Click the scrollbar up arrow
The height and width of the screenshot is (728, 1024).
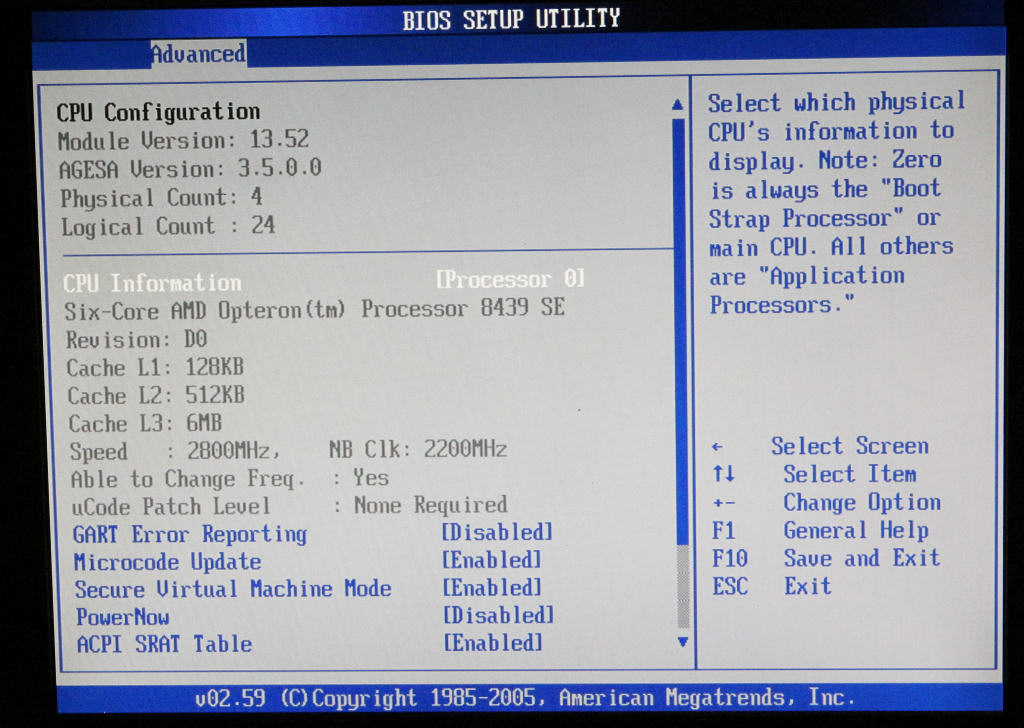[x=677, y=104]
